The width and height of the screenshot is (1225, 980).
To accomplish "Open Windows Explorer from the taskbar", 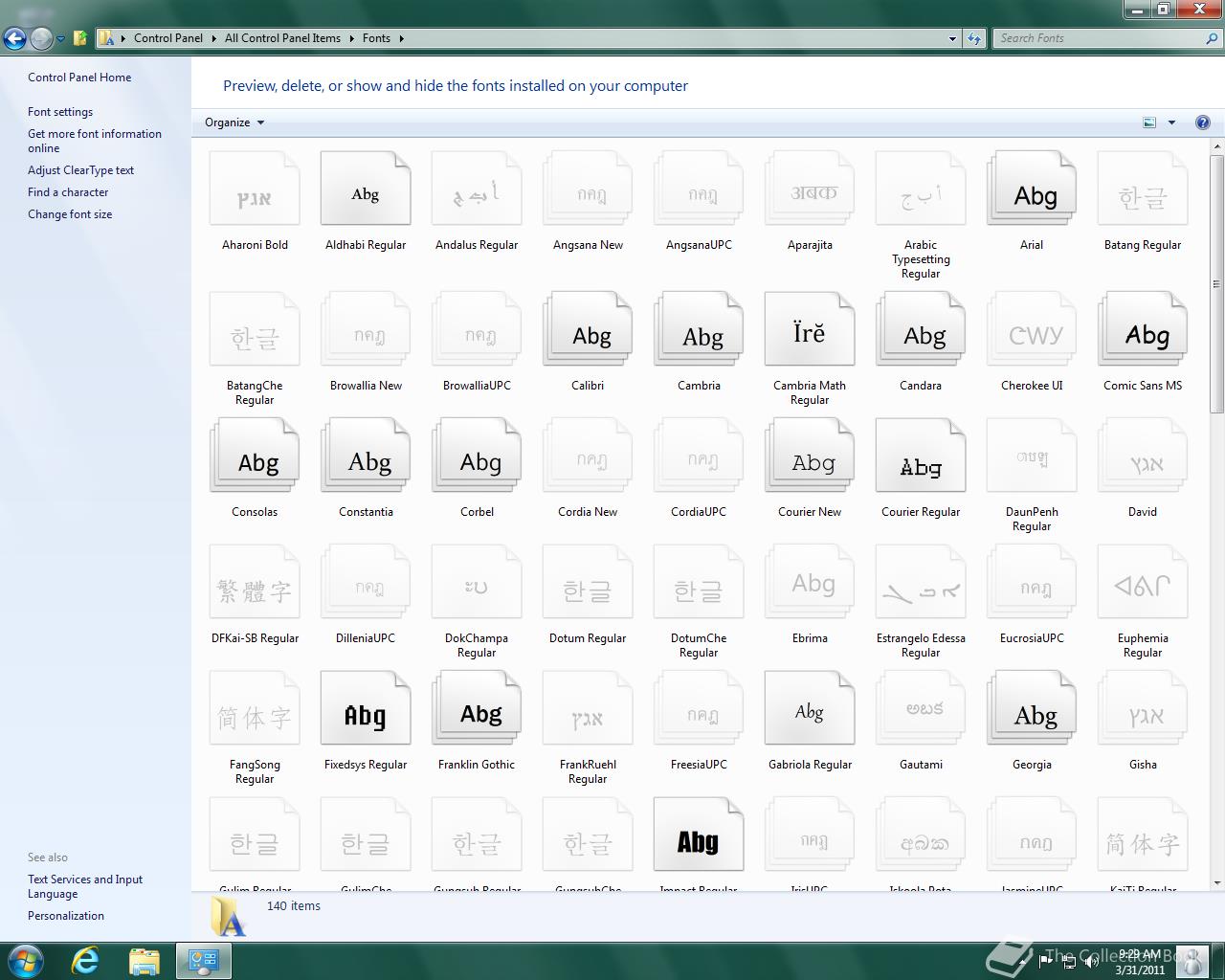I will tap(144, 961).
